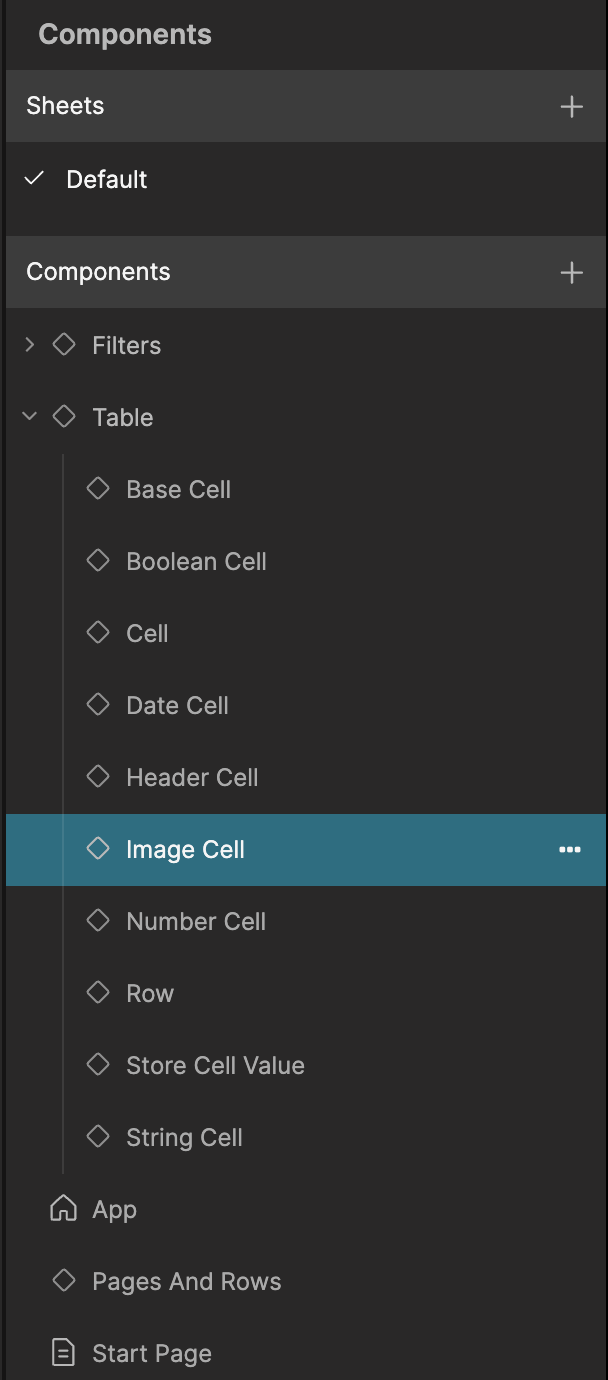This screenshot has height=1380, width=608.
Task: Open the Store Cell Value component
Action: tap(215, 1066)
